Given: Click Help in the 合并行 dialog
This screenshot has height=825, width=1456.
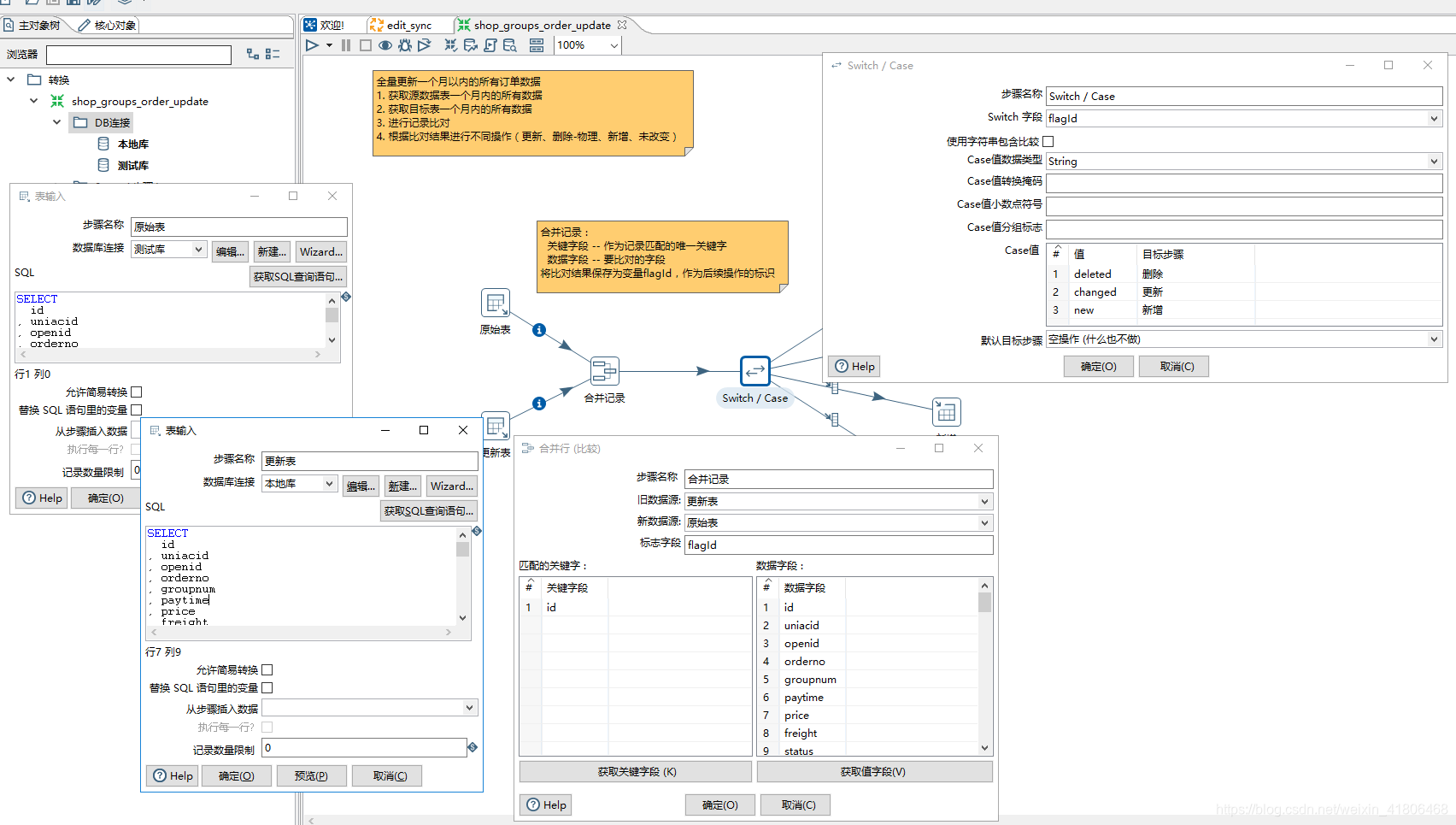Looking at the screenshot, I should [546, 805].
